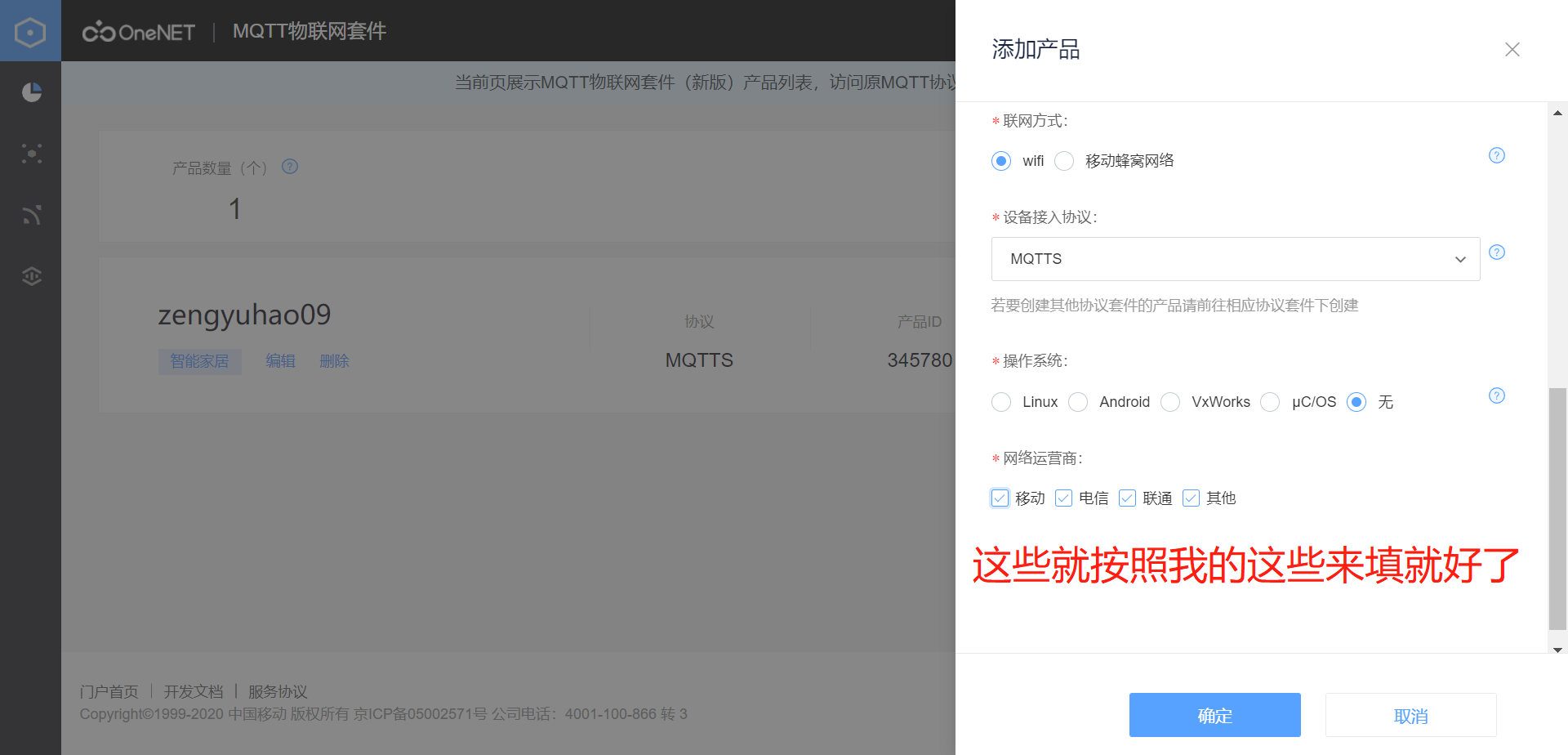Uncheck the 其他 operator checkbox
This screenshot has height=755, width=1568.
[x=1191, y=498]
